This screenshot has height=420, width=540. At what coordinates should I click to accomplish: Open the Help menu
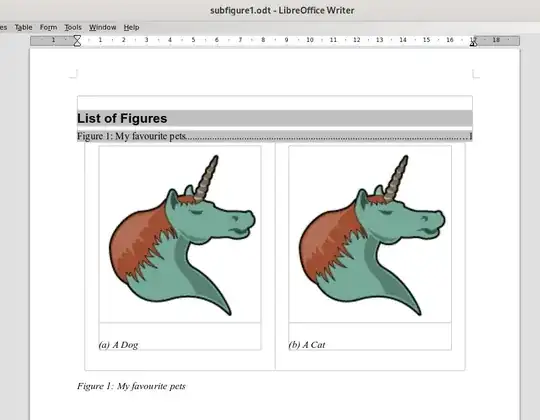(131, 27)
